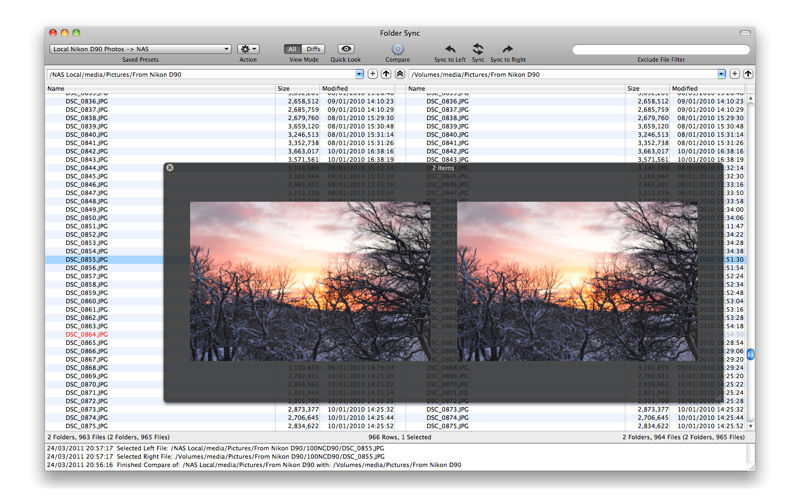The width and height of the screenshot is (800, 500).
Task: Open the Saved Presets dropdown
Action: pos(140,49)
